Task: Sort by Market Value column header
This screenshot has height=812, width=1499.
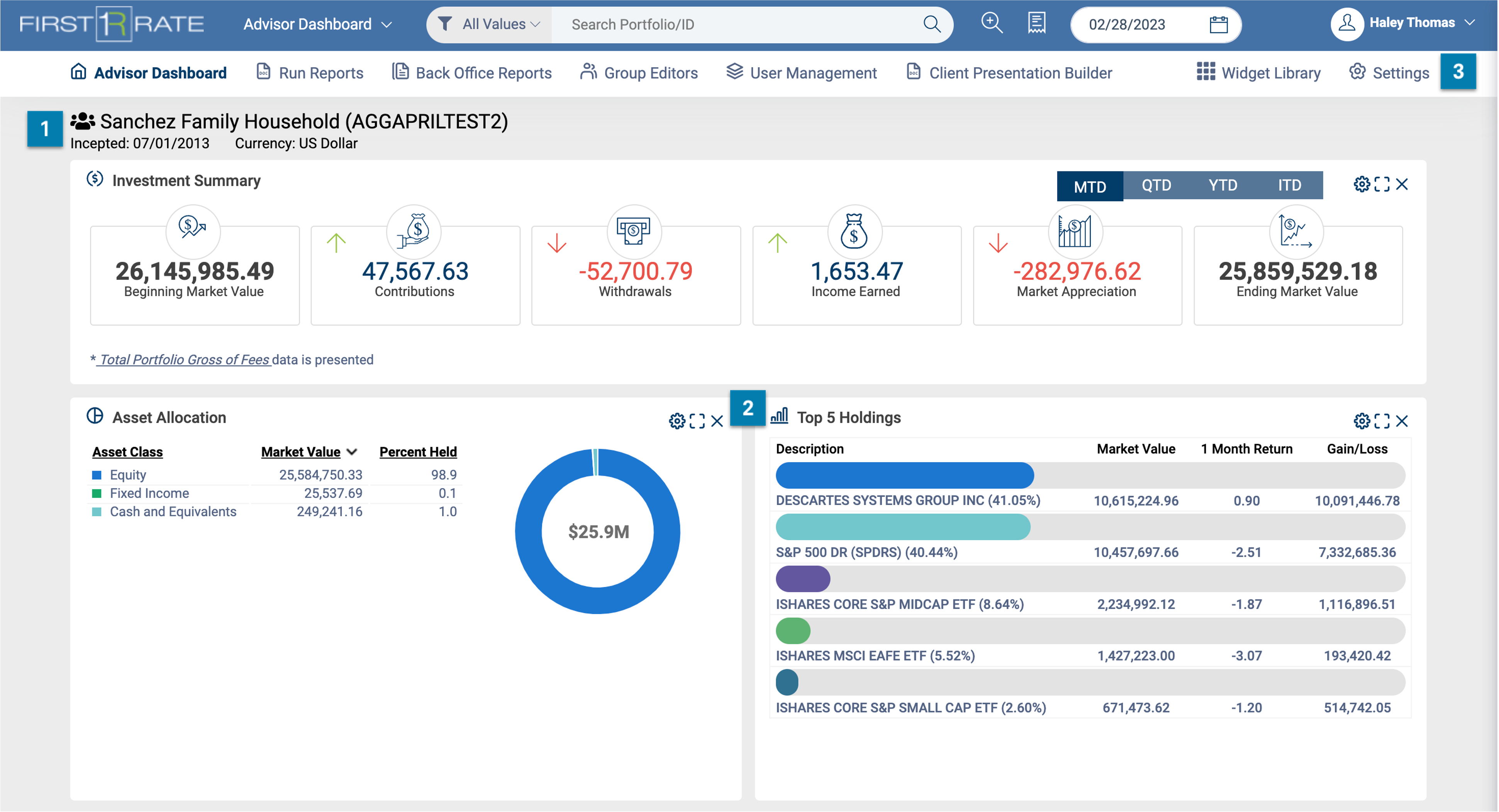Action: pos(301,452)
